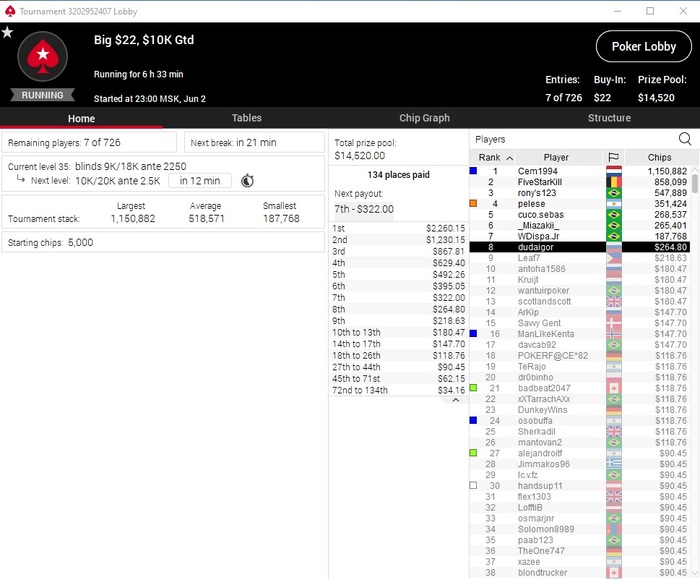The width and height of the screenshot is (700, 580).
Task: Select player DunkeyWins in the list
Action: pos(579,410)
